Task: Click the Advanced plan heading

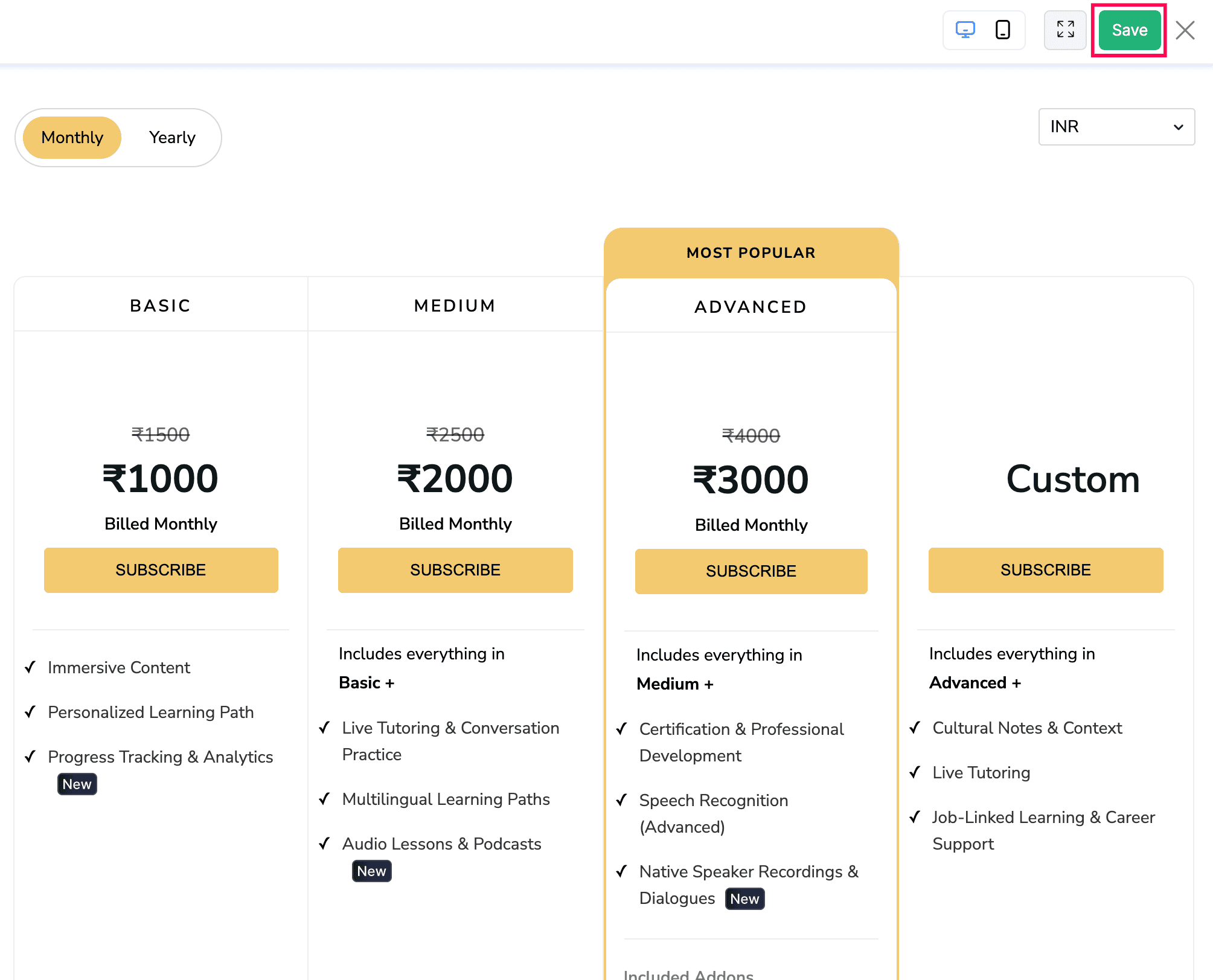Action: point(751,307)
